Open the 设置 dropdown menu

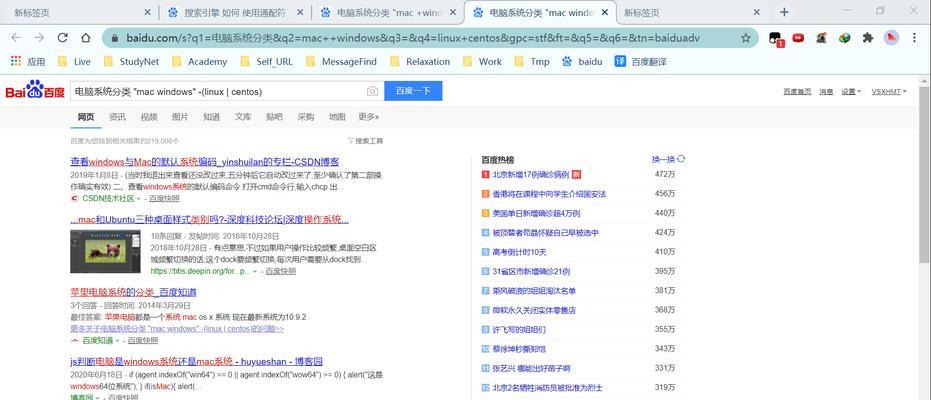click(851, 91)
